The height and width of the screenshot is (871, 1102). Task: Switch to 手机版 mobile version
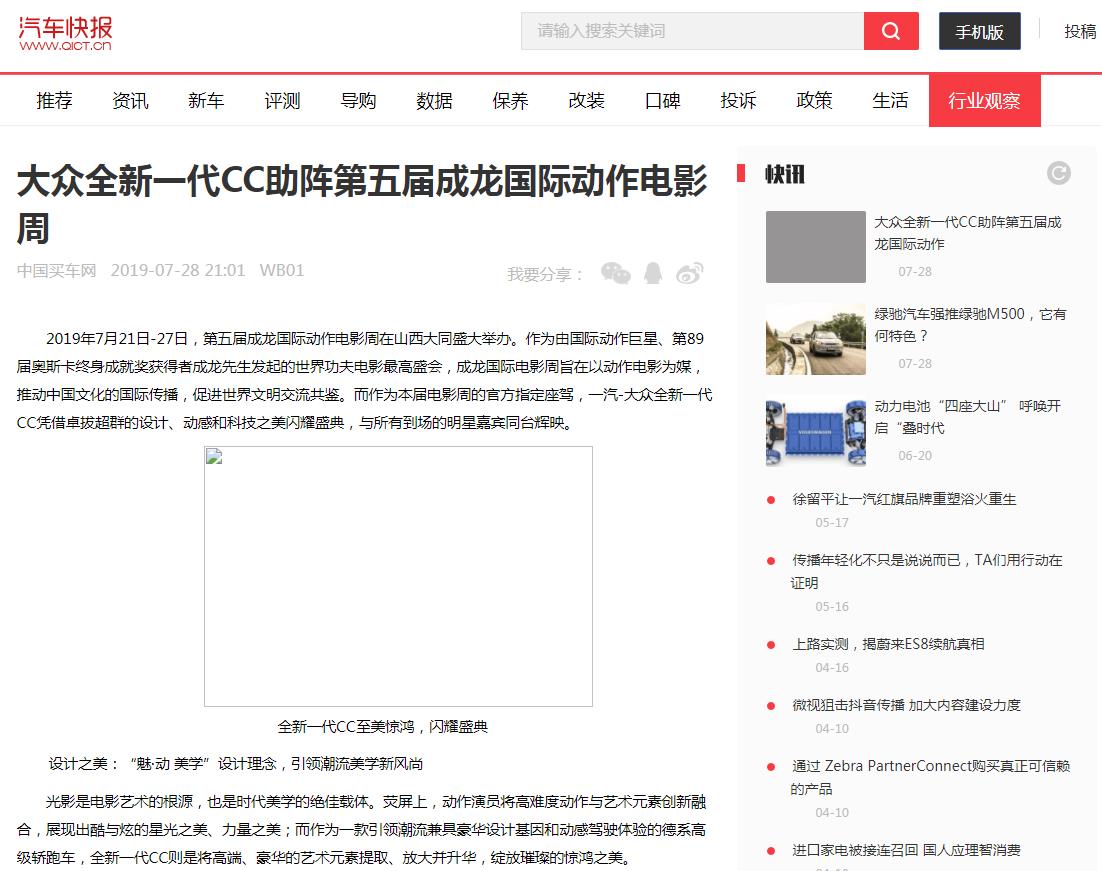979,31
